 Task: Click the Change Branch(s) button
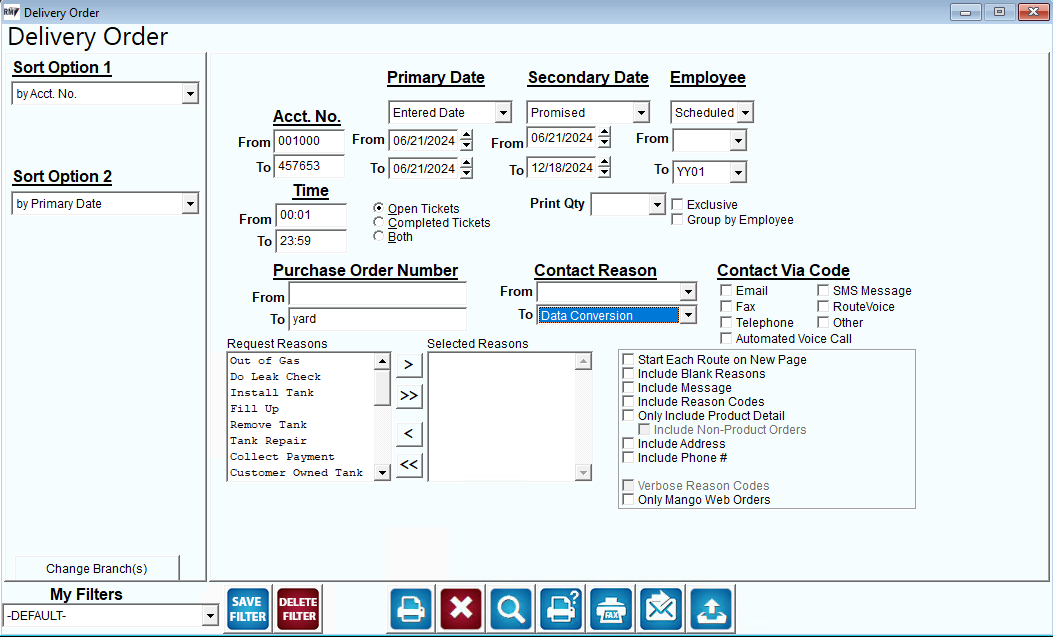click(x=97, y=569)
